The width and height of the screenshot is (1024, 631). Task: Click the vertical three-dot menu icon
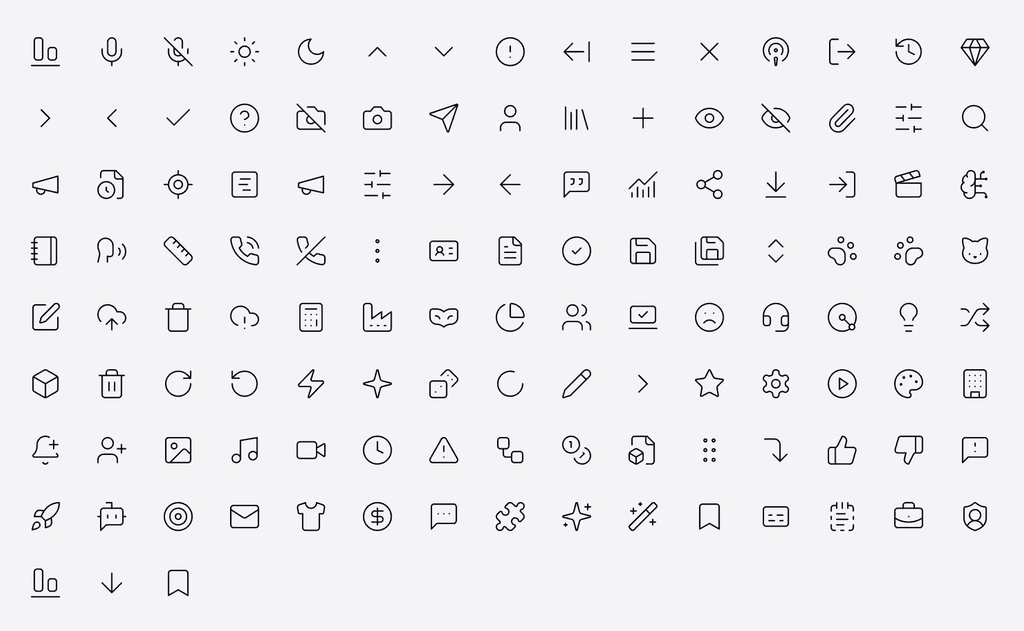point(377,251)
